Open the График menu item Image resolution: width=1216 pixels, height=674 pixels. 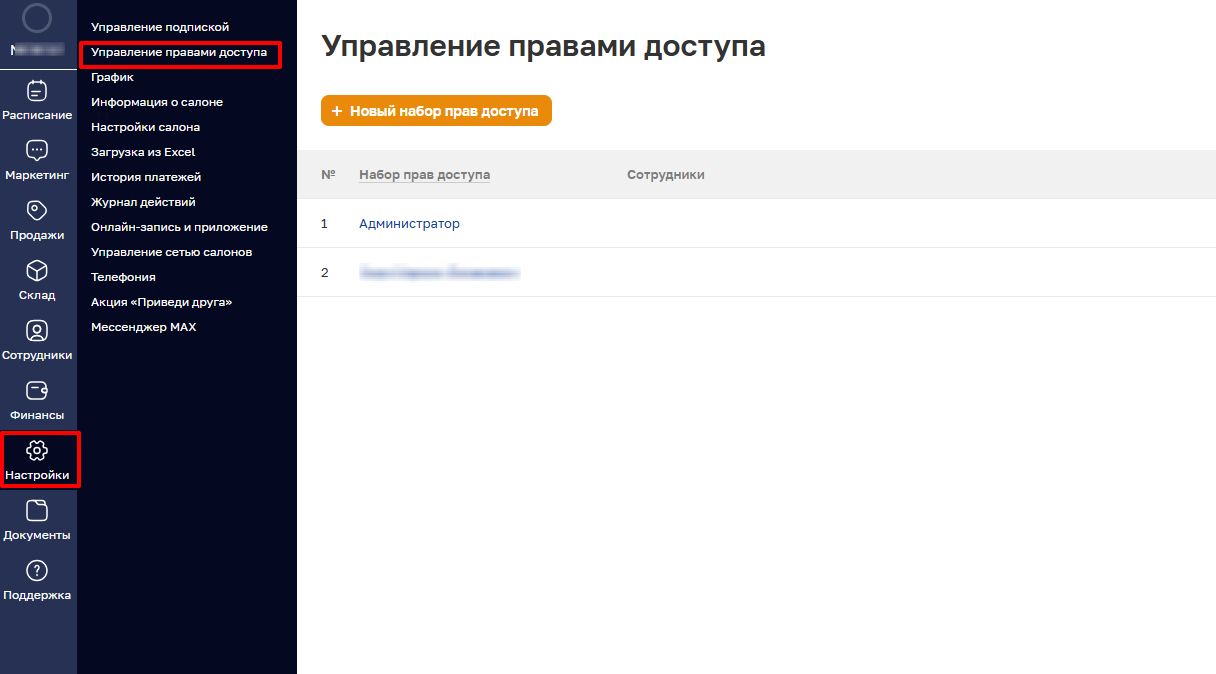[x=112, y=77]
